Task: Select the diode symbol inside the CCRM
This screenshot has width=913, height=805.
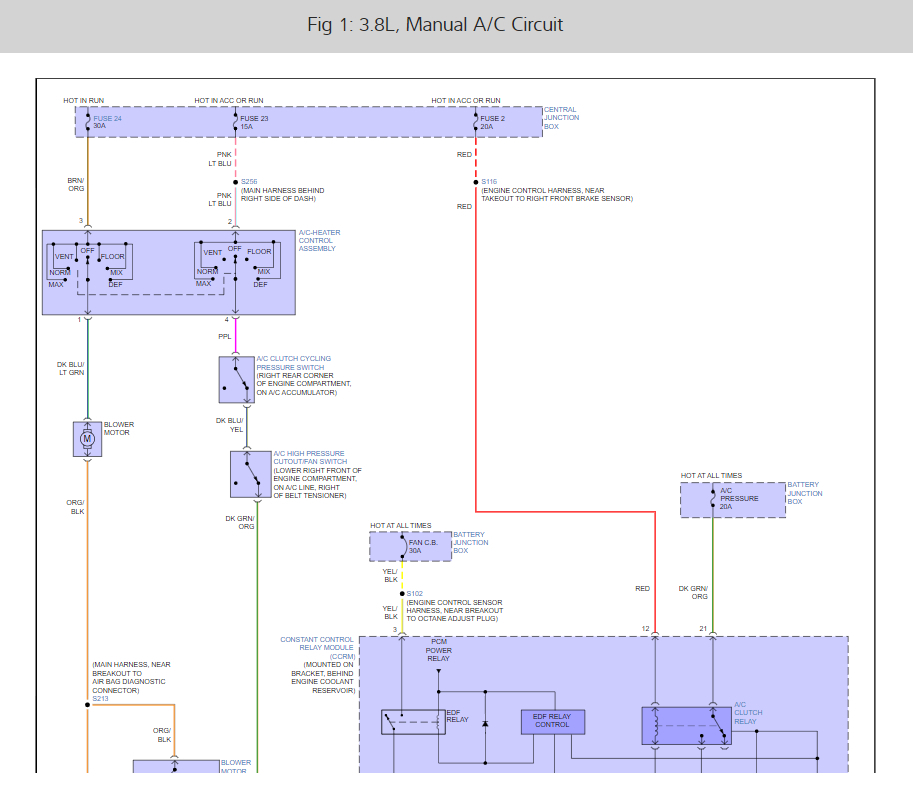Action: tap(485, 723)
